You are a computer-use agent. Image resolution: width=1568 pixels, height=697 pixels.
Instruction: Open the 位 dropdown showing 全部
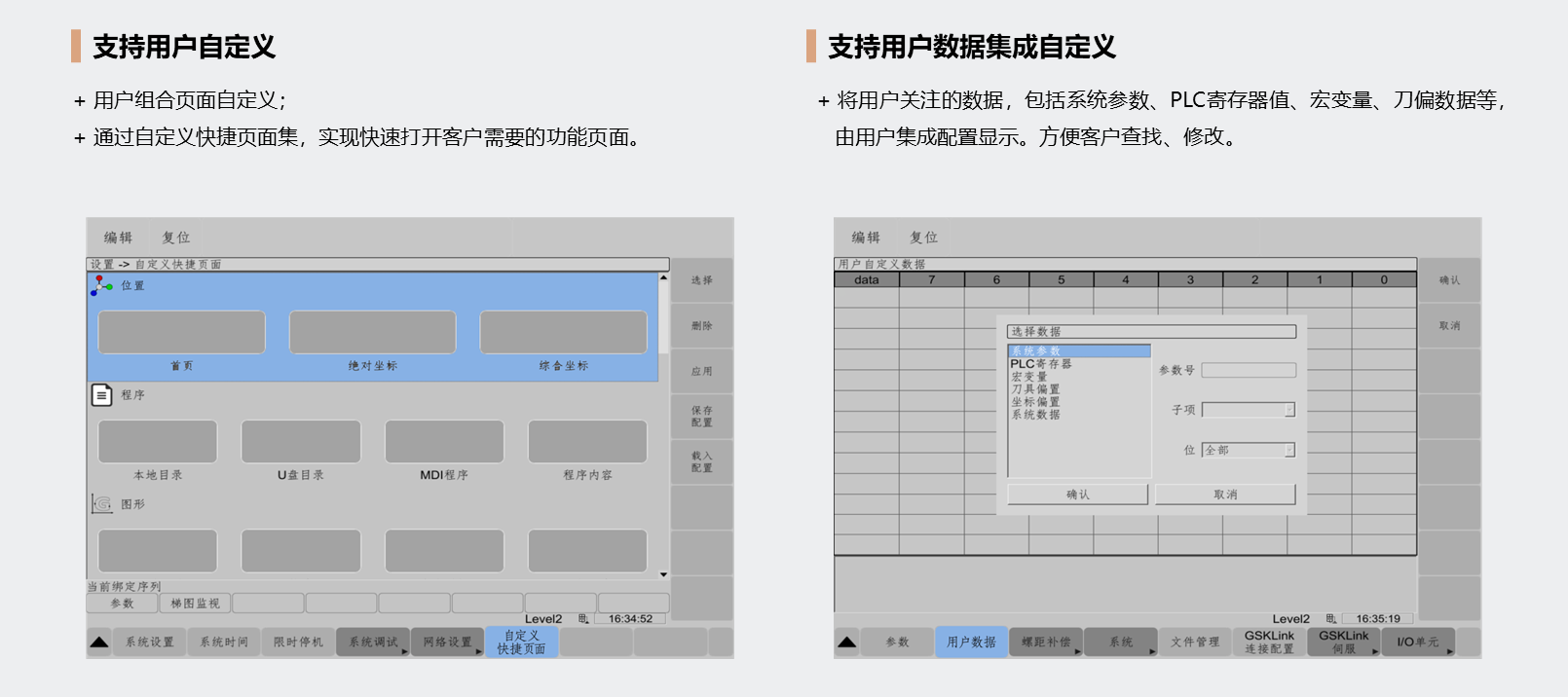coord(1248,450)
